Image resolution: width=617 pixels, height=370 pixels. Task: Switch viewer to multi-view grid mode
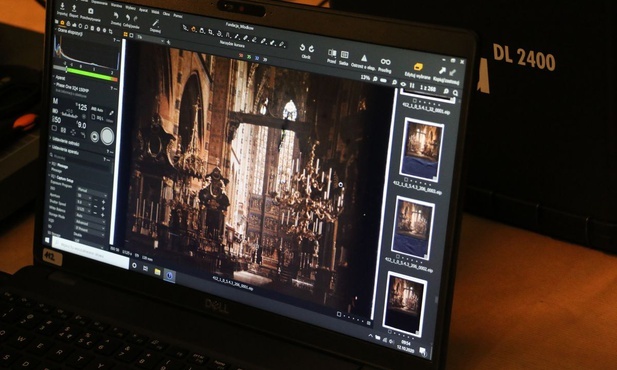(x=126, y=35)
